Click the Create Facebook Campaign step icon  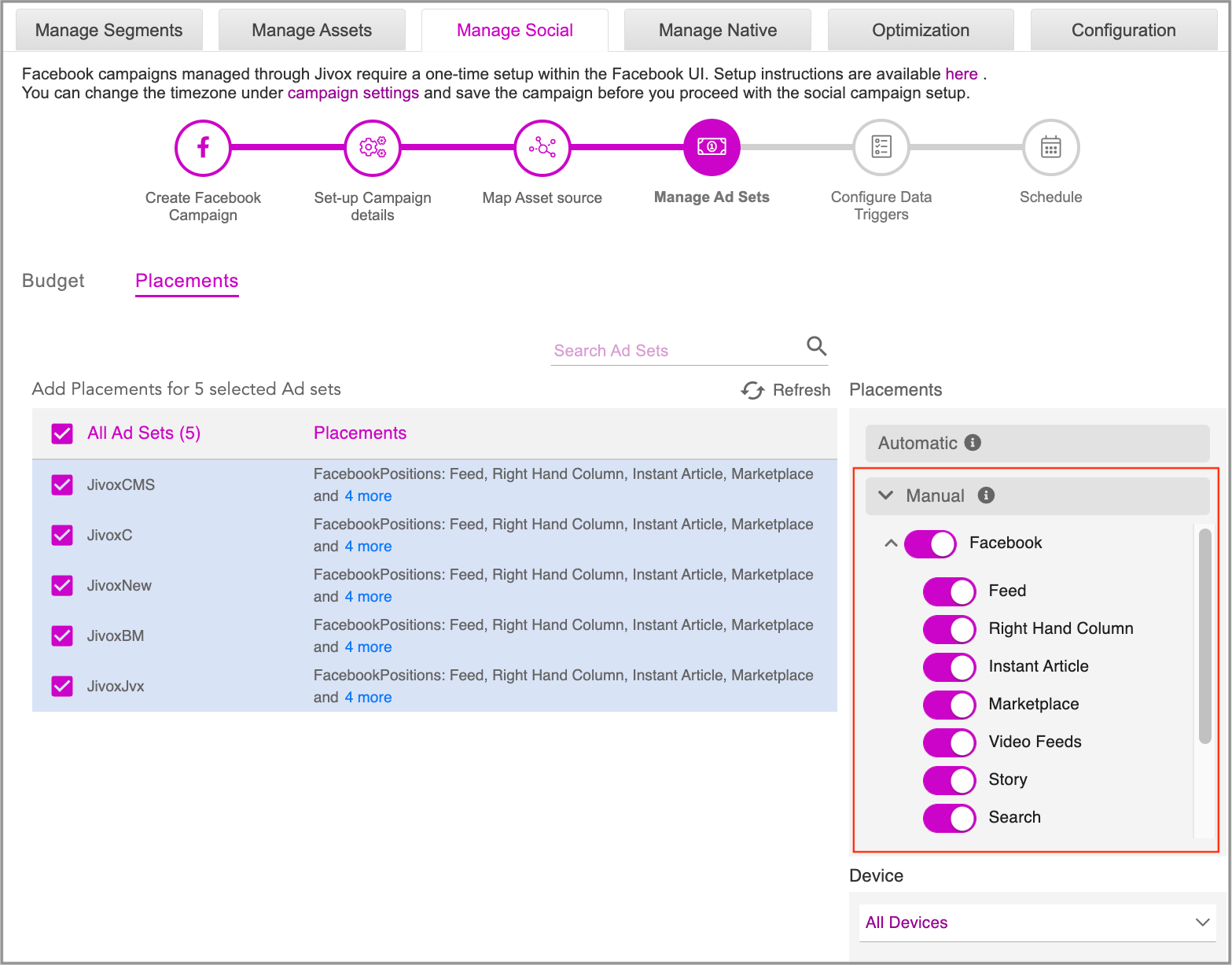[x=203, y=148]
